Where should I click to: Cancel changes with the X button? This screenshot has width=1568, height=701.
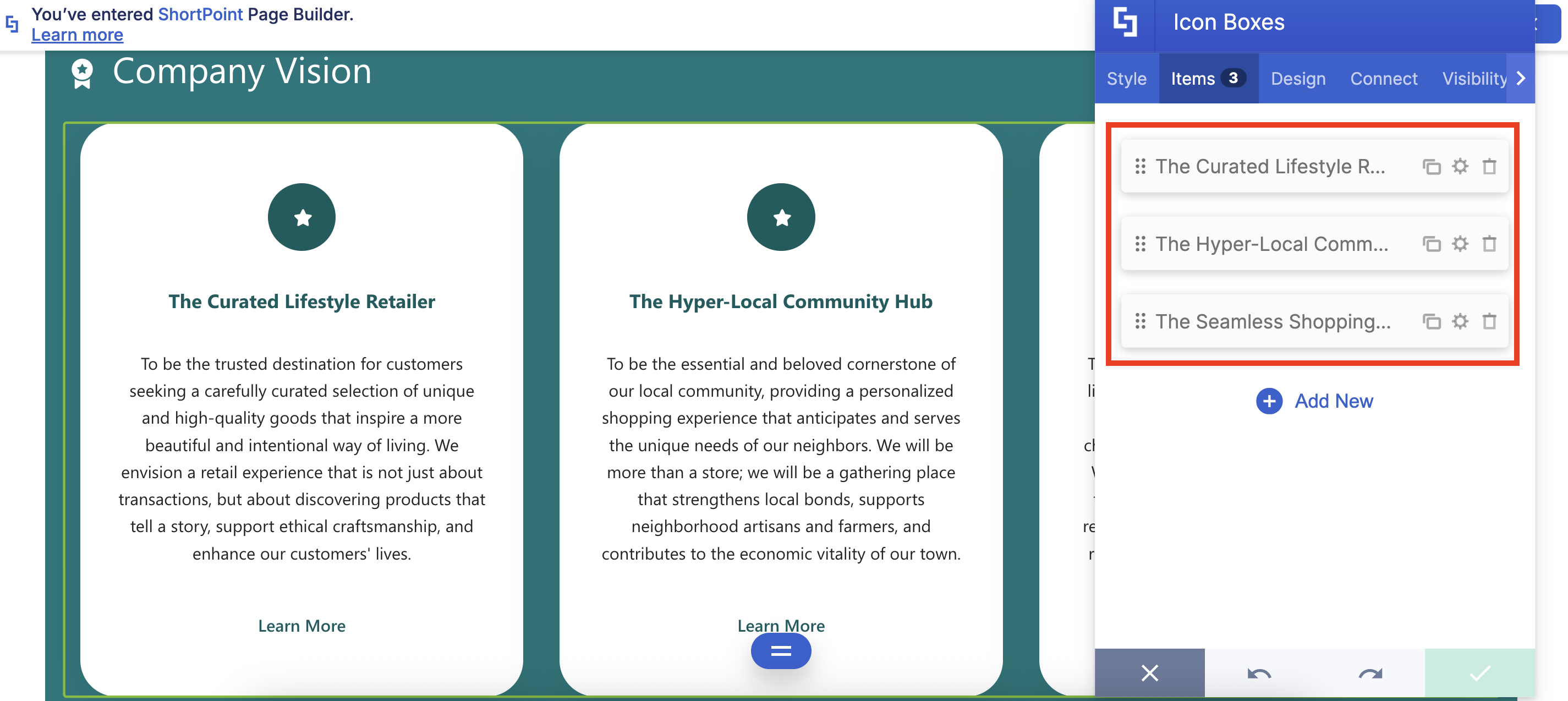[1149, 673]
